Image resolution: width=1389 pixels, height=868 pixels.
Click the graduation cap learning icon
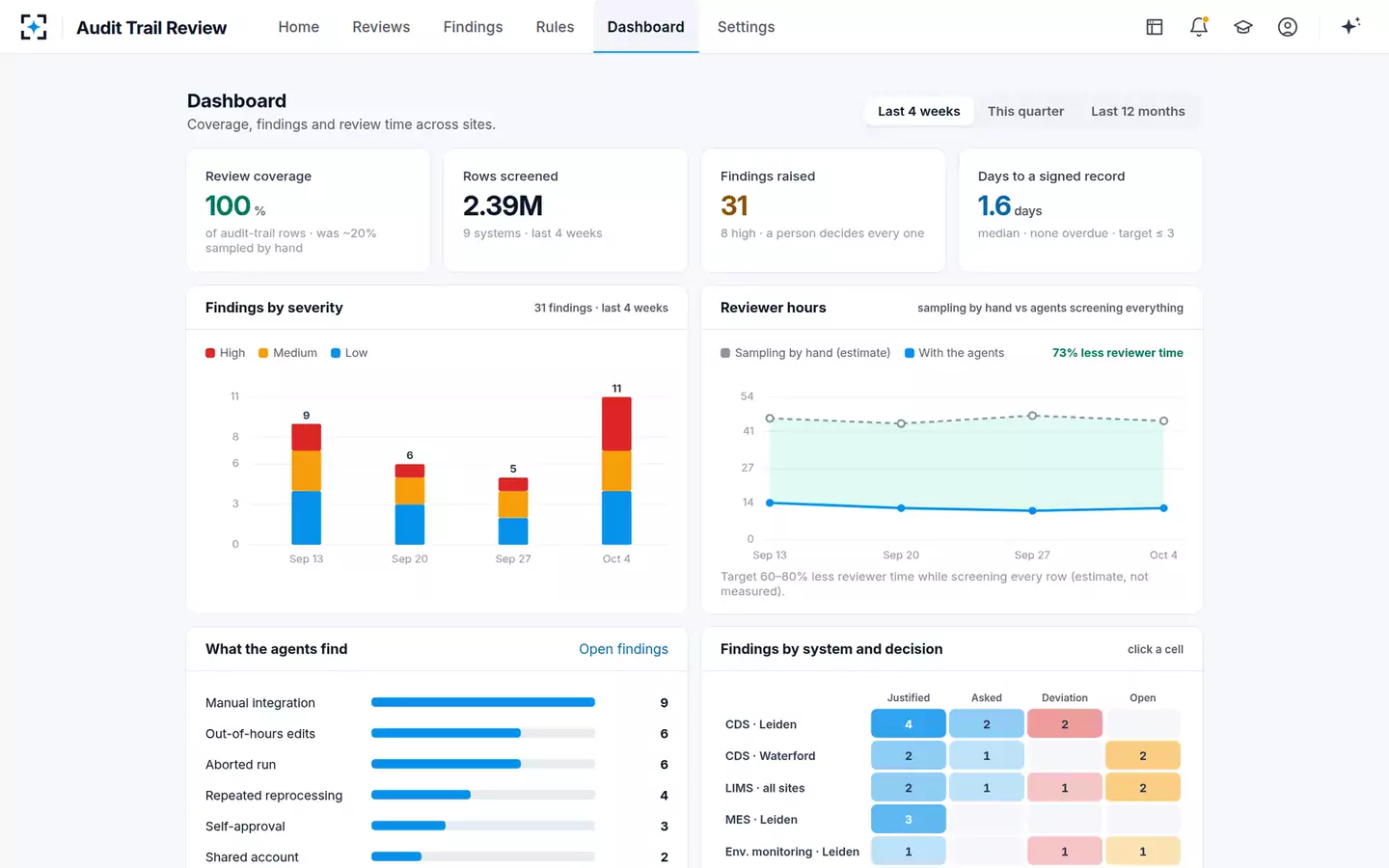point(1243,27)
